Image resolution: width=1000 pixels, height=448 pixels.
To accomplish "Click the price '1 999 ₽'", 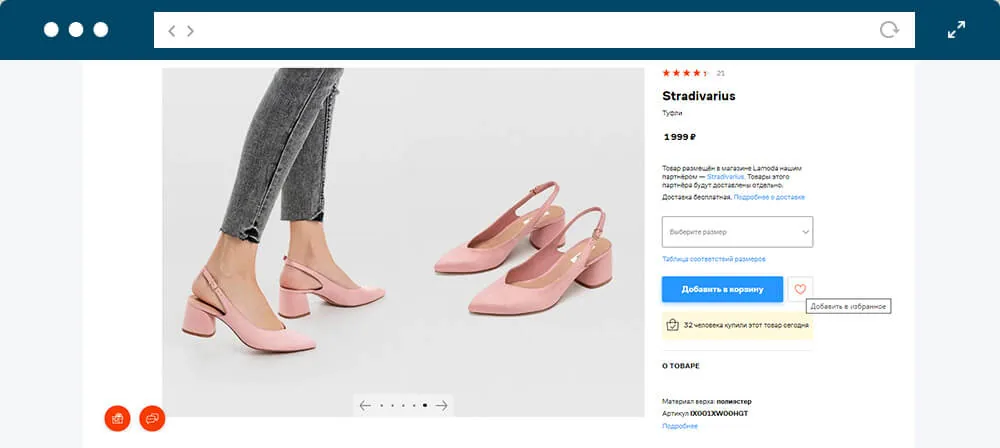I will pyautogui.click(x=679, y=137).
